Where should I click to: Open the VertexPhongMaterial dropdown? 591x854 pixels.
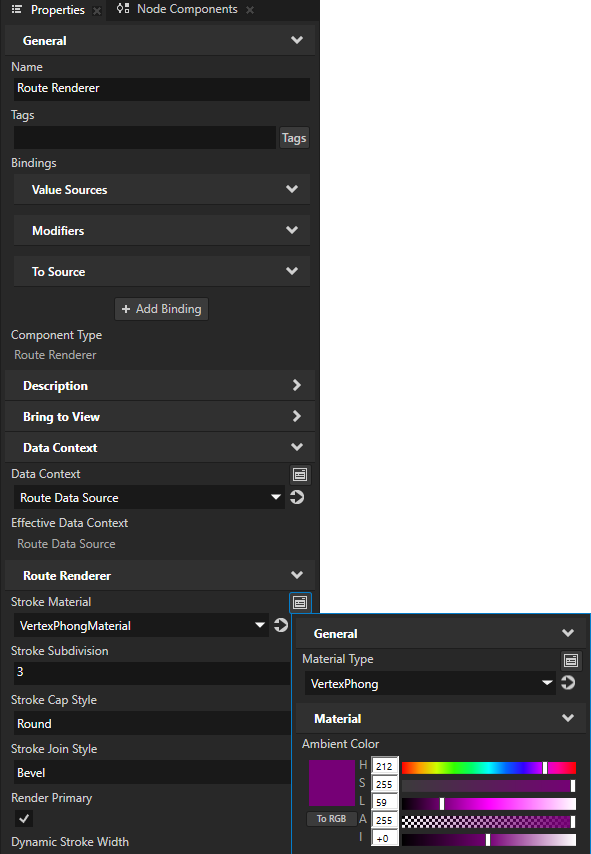[x=141, y=625]
